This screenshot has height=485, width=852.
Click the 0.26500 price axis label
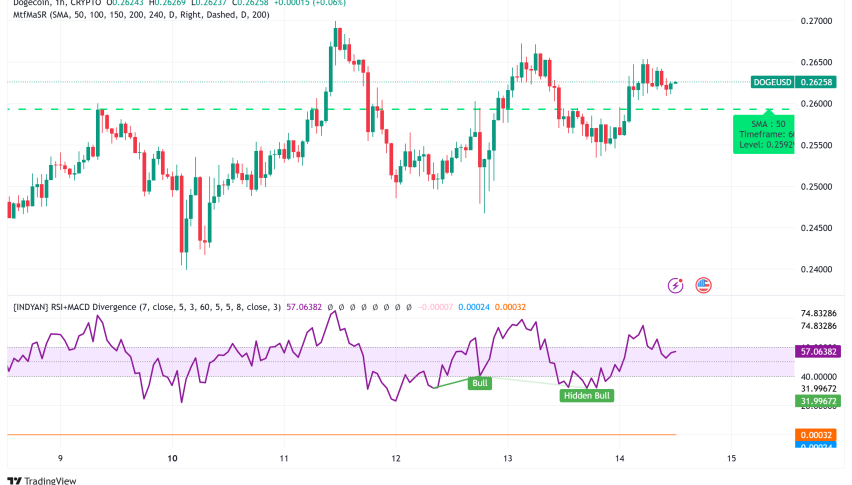click(816, 62)
